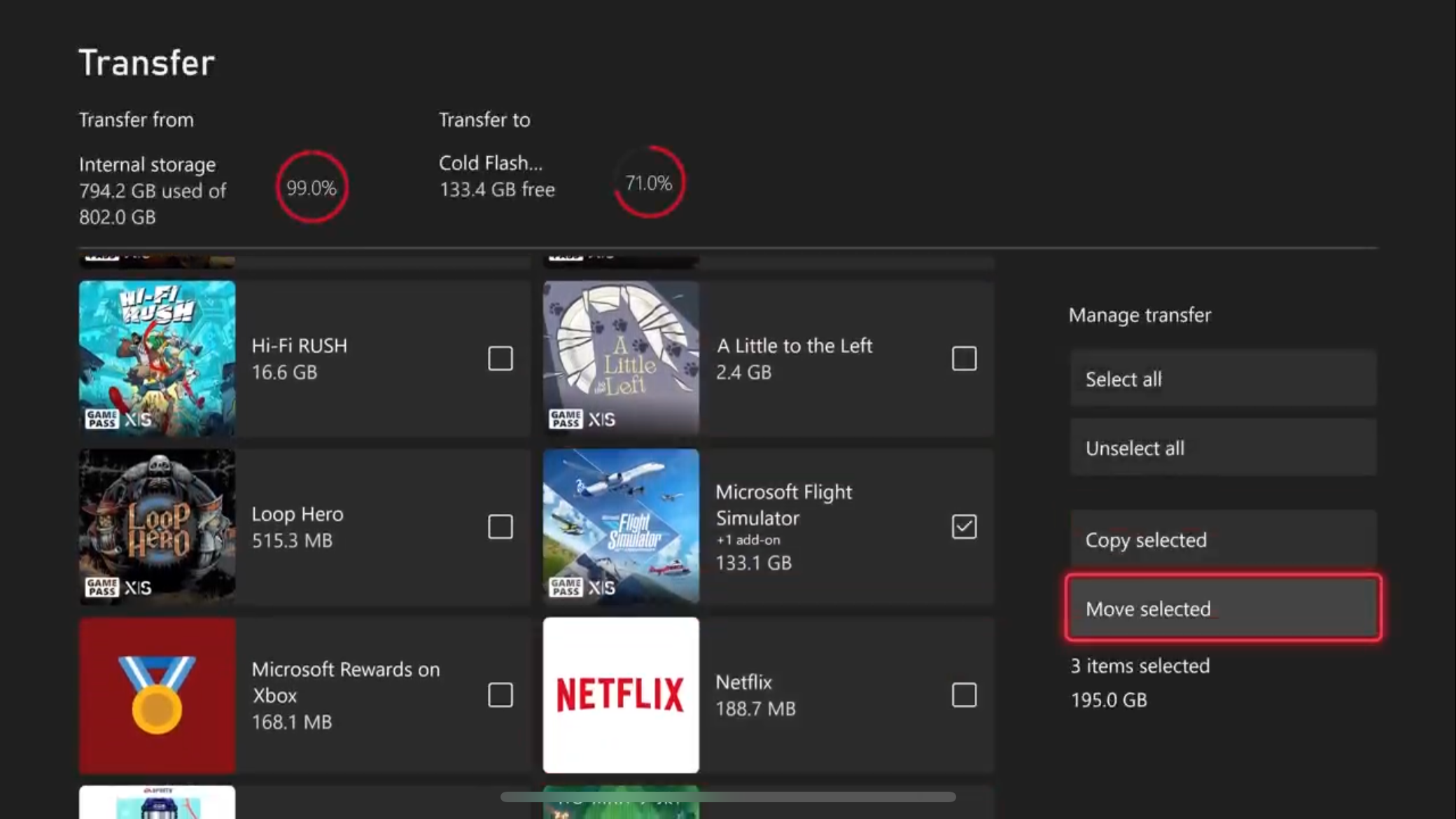This screenshot has height=819, width=1456.
Task: Click the Microsoft Rewards medal icon
Action: point(157,694)
